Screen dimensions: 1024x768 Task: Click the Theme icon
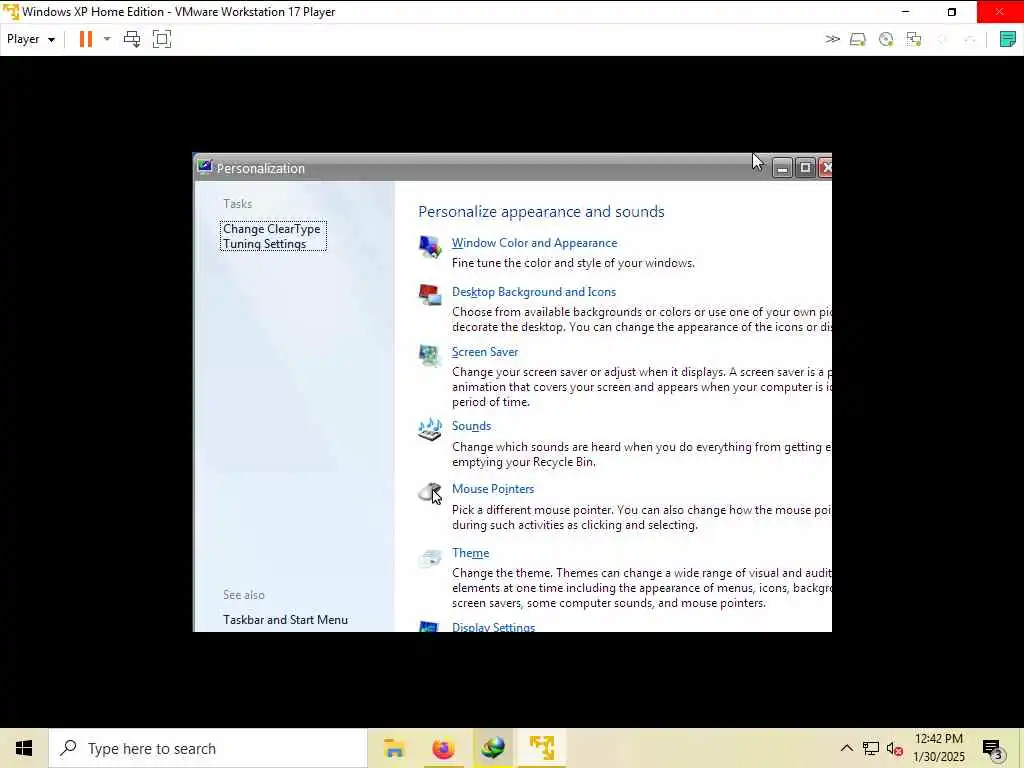pos(430,558)
